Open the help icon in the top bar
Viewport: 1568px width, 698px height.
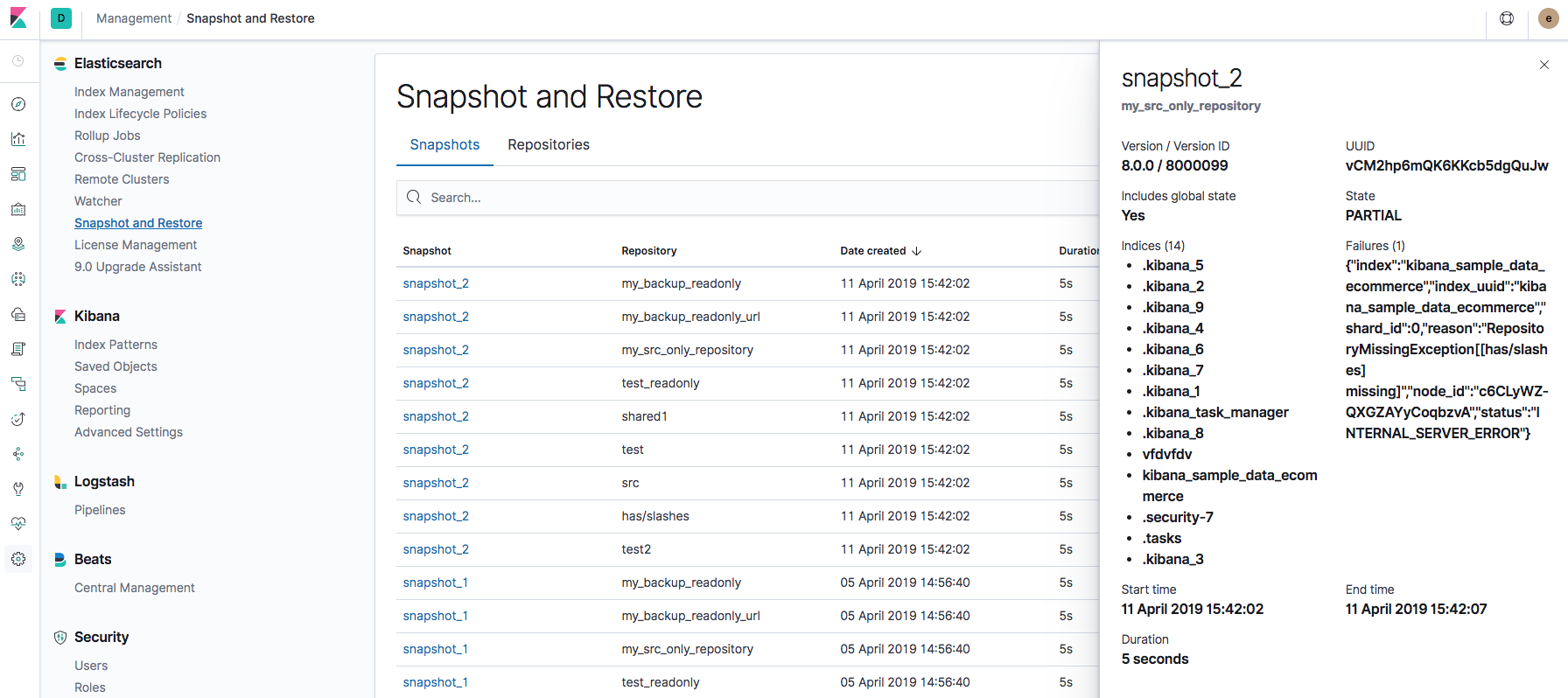pos(1507,18)
